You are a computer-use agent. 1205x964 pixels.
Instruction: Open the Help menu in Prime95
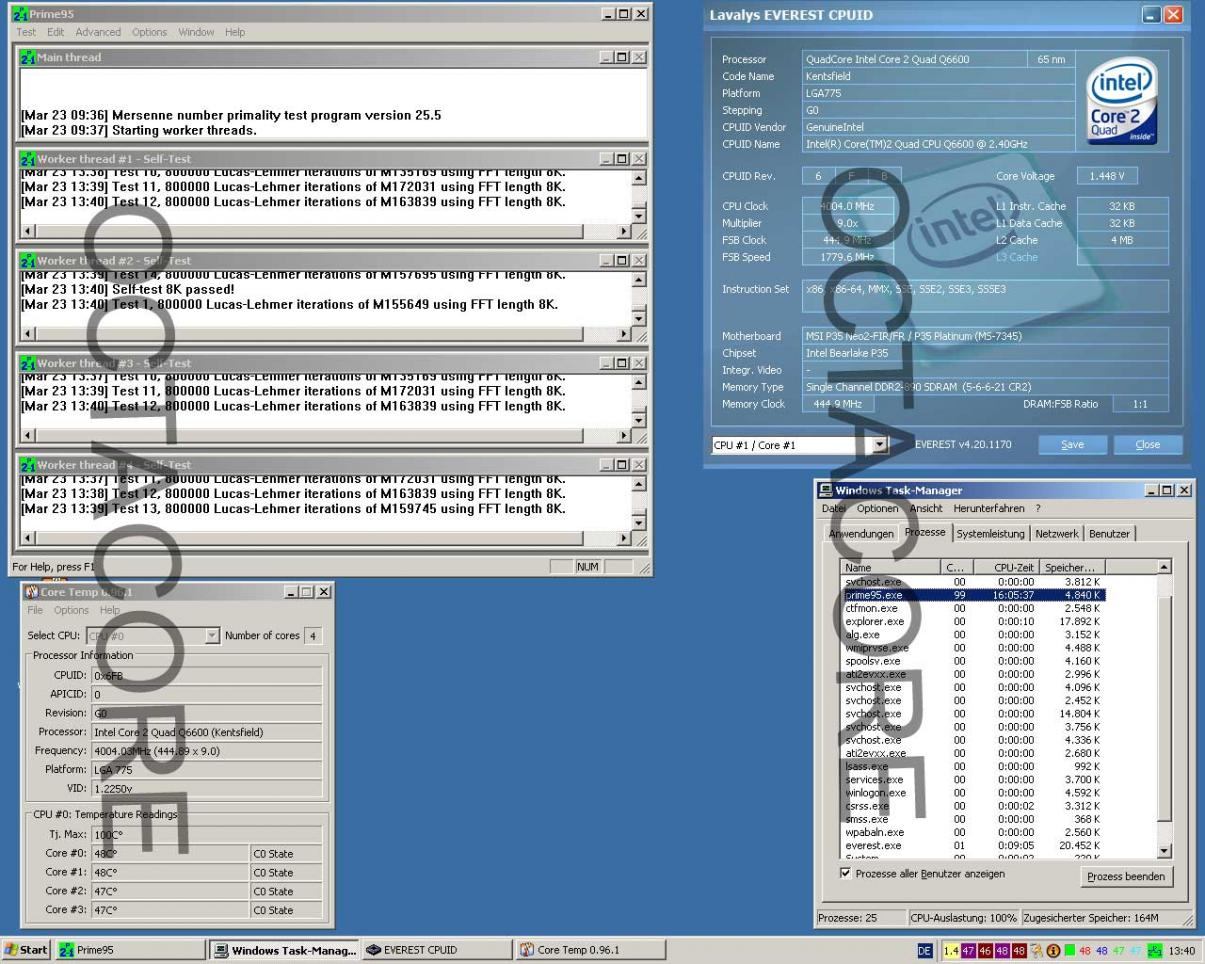coord(235,32)
